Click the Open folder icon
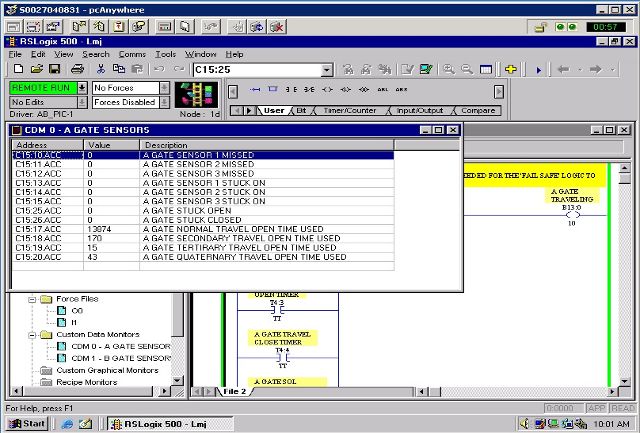 tap(37, 69)
